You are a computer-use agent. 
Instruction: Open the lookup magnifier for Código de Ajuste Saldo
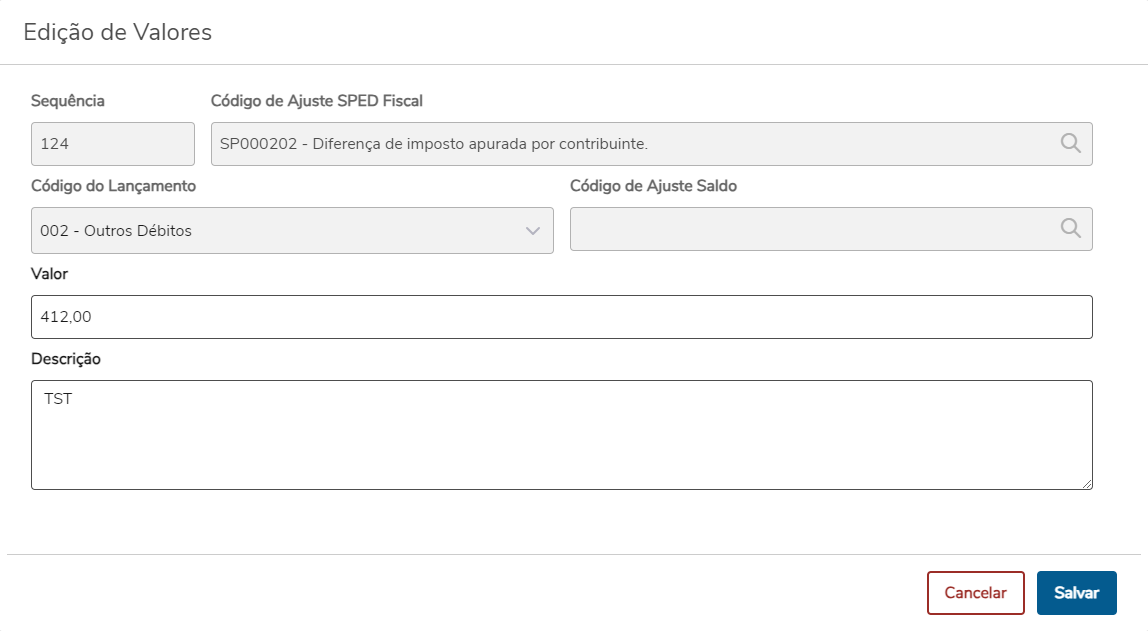coord(1070,229)
